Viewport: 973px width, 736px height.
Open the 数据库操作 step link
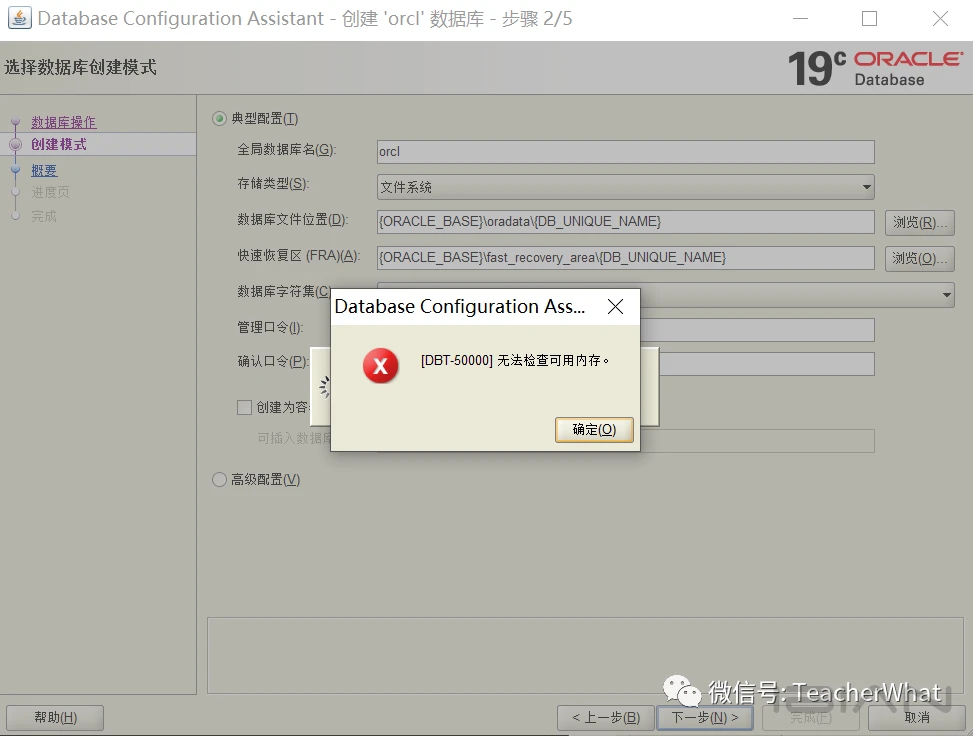64,122
